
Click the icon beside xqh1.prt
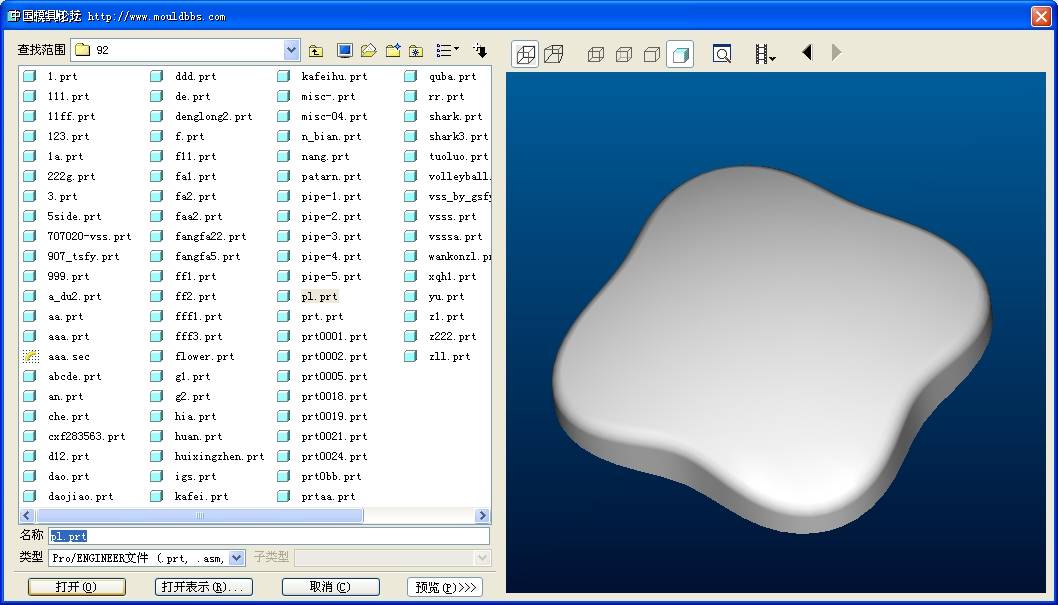coord(410,277)
